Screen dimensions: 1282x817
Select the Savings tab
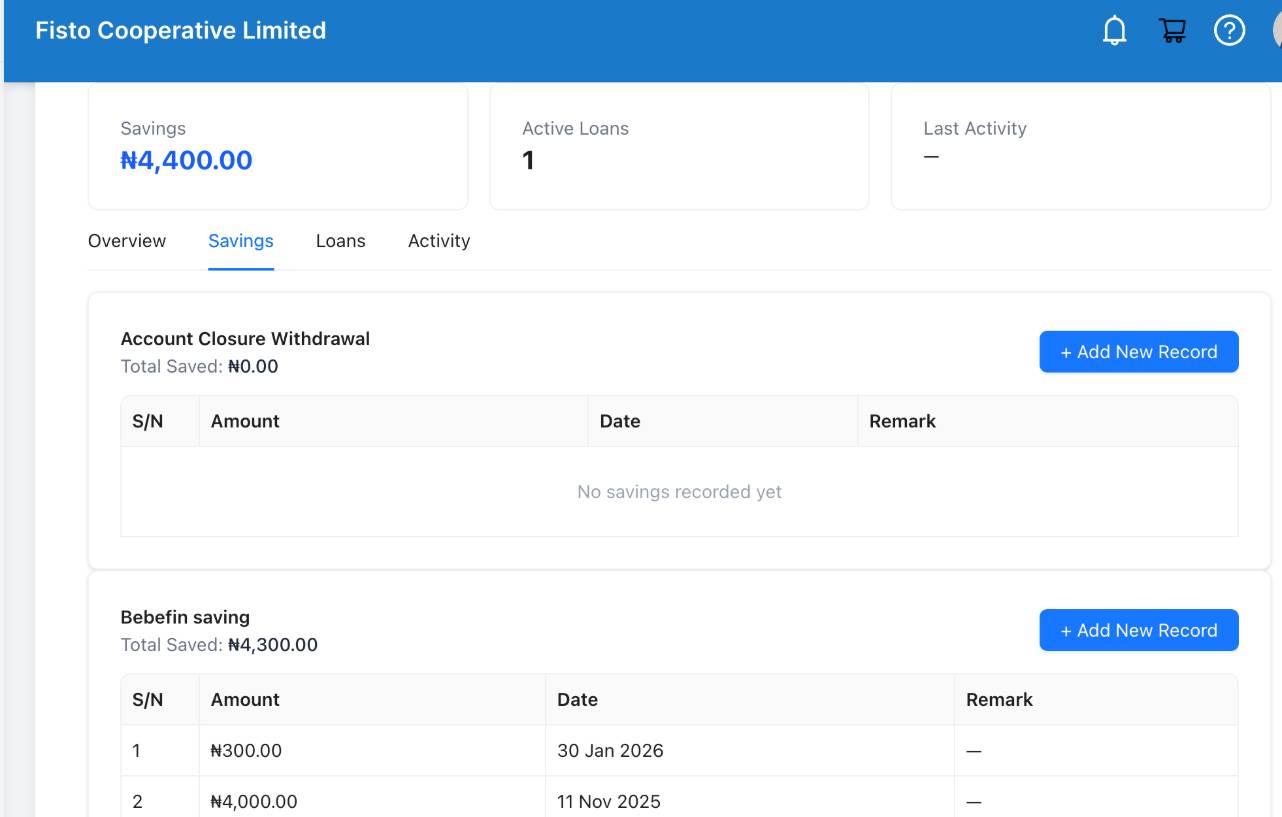[x=241, y=241]
